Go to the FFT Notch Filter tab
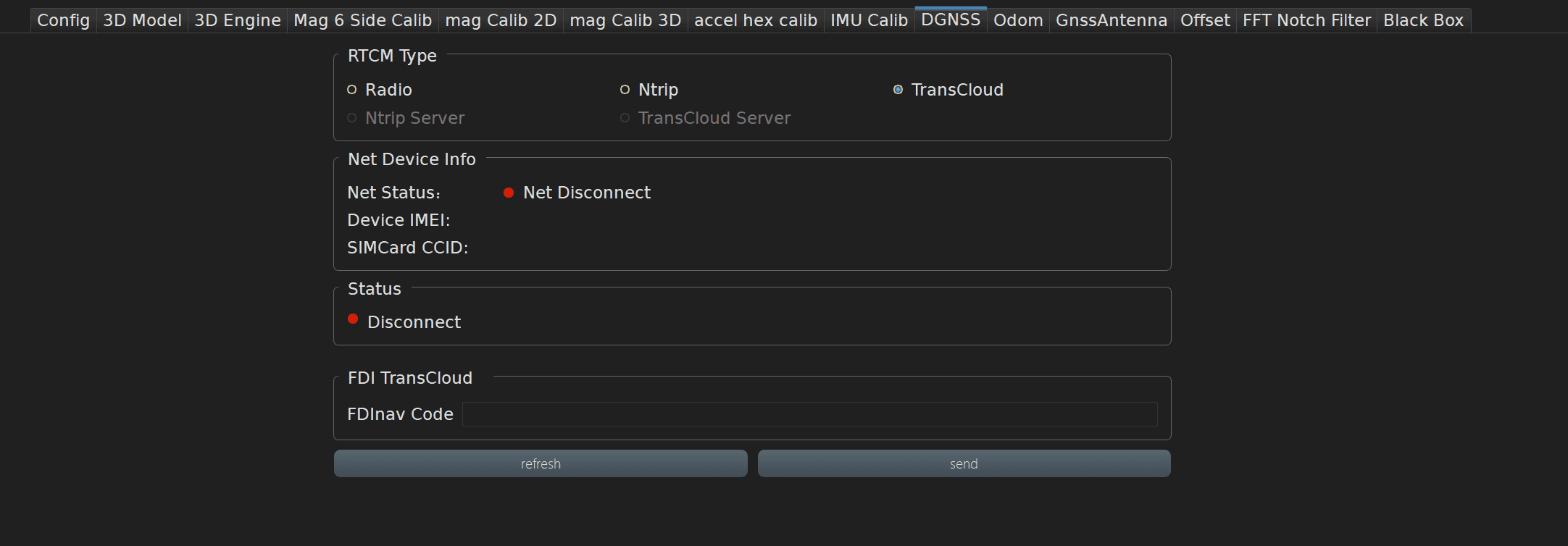Viewport: 1568px width, 546px height. (x=1306, y=20)
